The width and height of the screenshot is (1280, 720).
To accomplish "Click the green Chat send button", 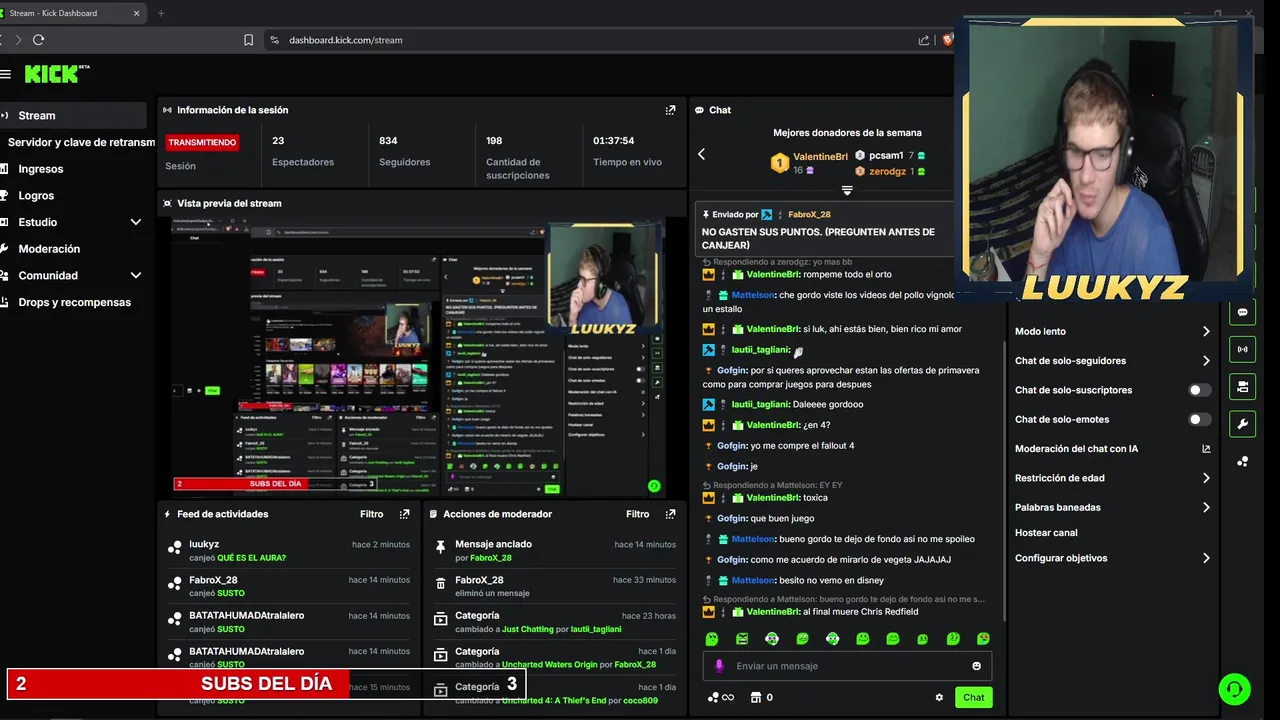I will (x=973, y=697).
